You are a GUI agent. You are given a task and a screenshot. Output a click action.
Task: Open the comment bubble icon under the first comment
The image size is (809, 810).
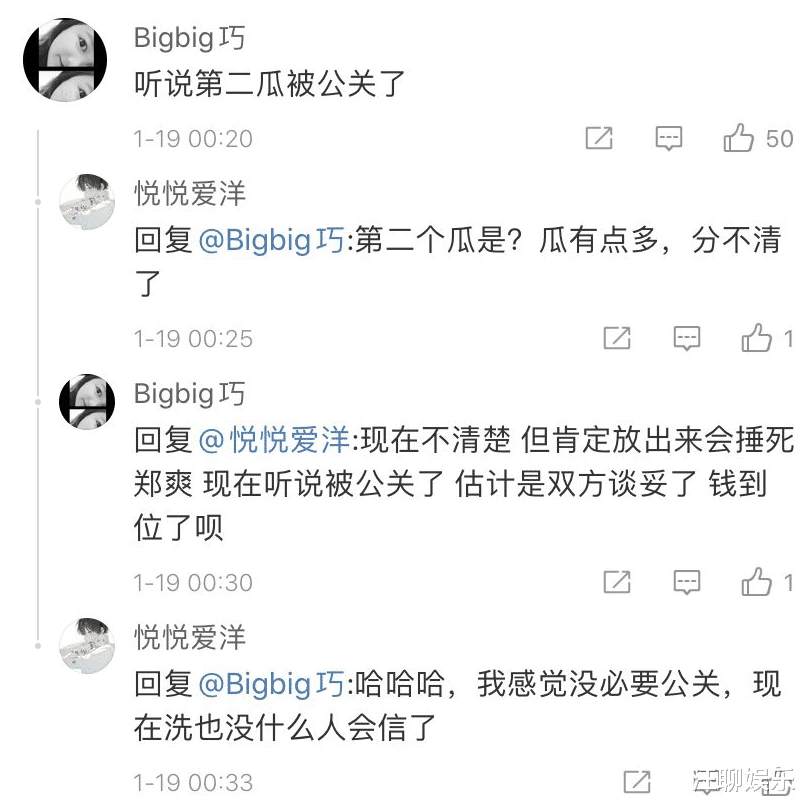click(x=668, y=139)
